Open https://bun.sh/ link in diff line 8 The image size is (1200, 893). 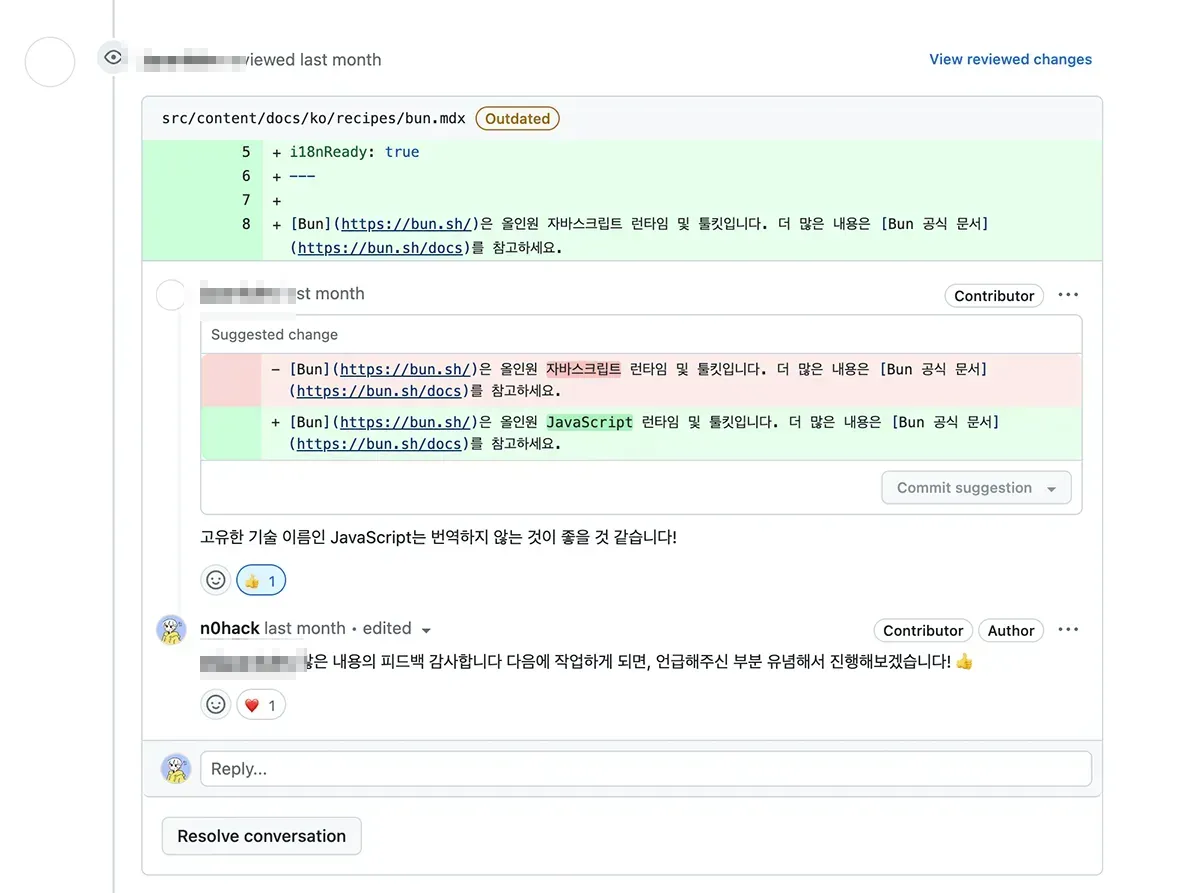click(x=406, y=224)
